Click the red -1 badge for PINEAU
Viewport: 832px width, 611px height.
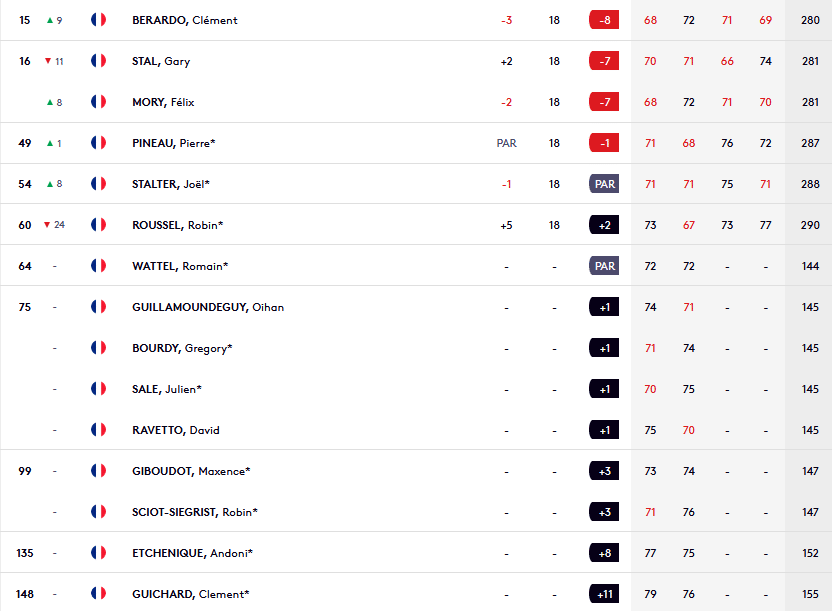point(604,143)
